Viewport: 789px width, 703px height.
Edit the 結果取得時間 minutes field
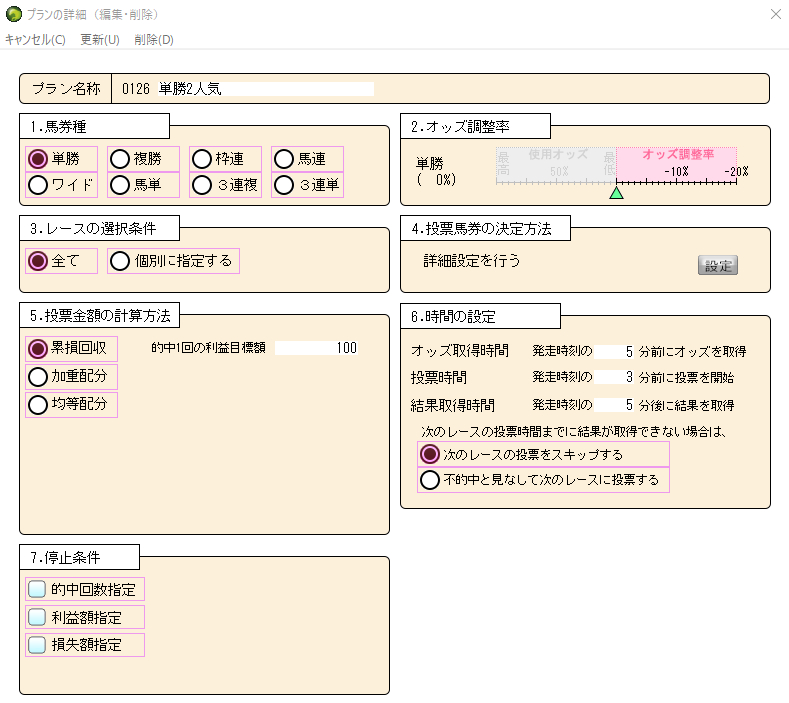click(614, 405)
